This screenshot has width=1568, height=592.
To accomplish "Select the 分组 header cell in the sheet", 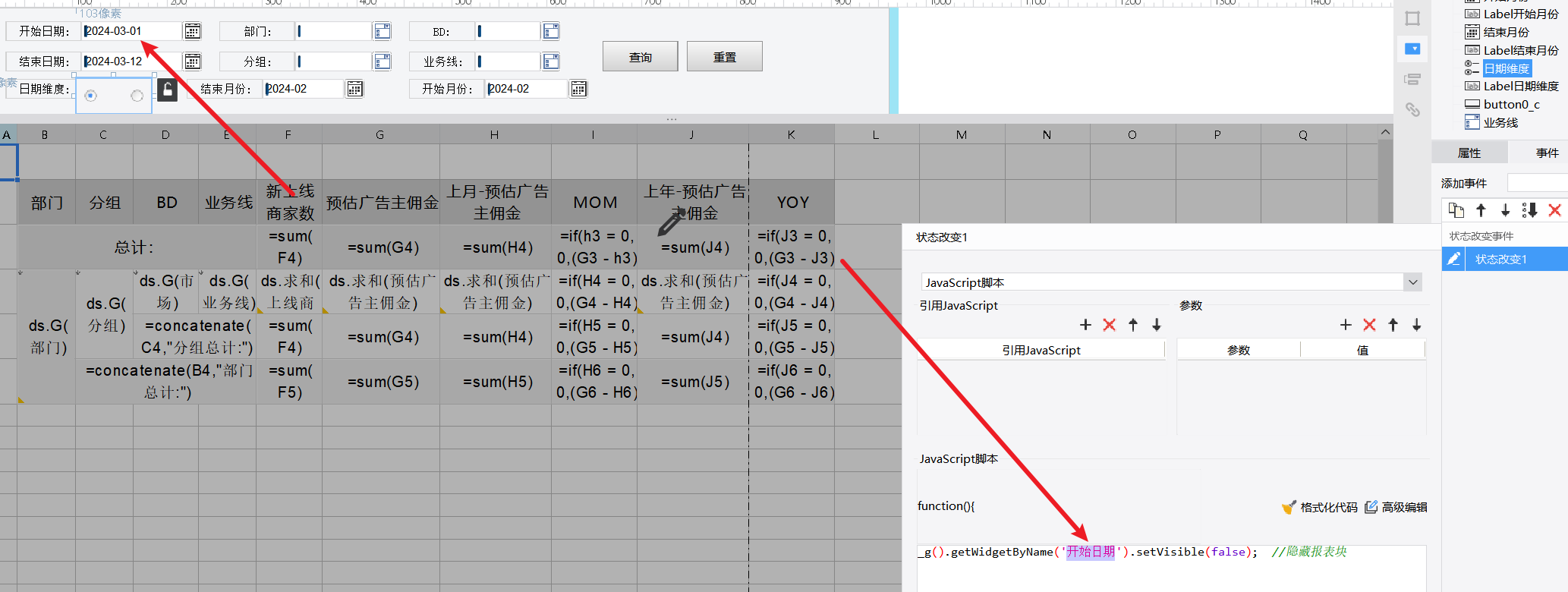I will coord(105,202).
